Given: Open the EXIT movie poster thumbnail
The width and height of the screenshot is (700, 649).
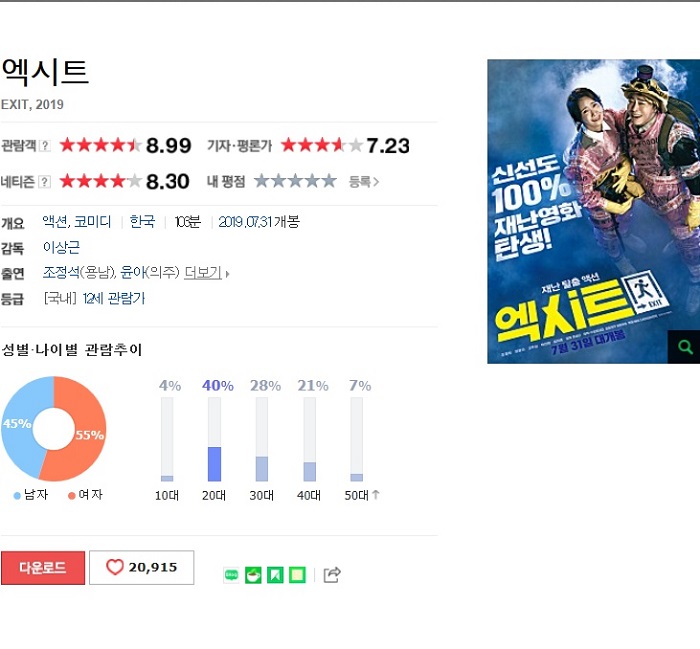Looking at the screenshot, I should coord(594,211).
